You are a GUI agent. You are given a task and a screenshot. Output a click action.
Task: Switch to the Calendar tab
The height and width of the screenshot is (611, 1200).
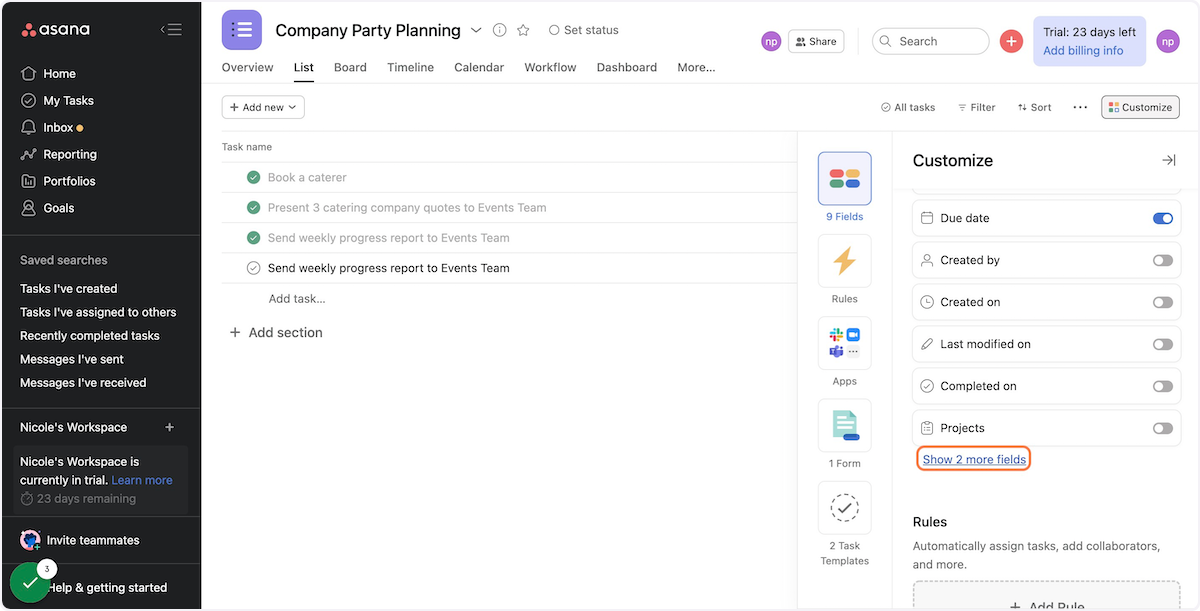pyautogui.click(x=479, y=67)
